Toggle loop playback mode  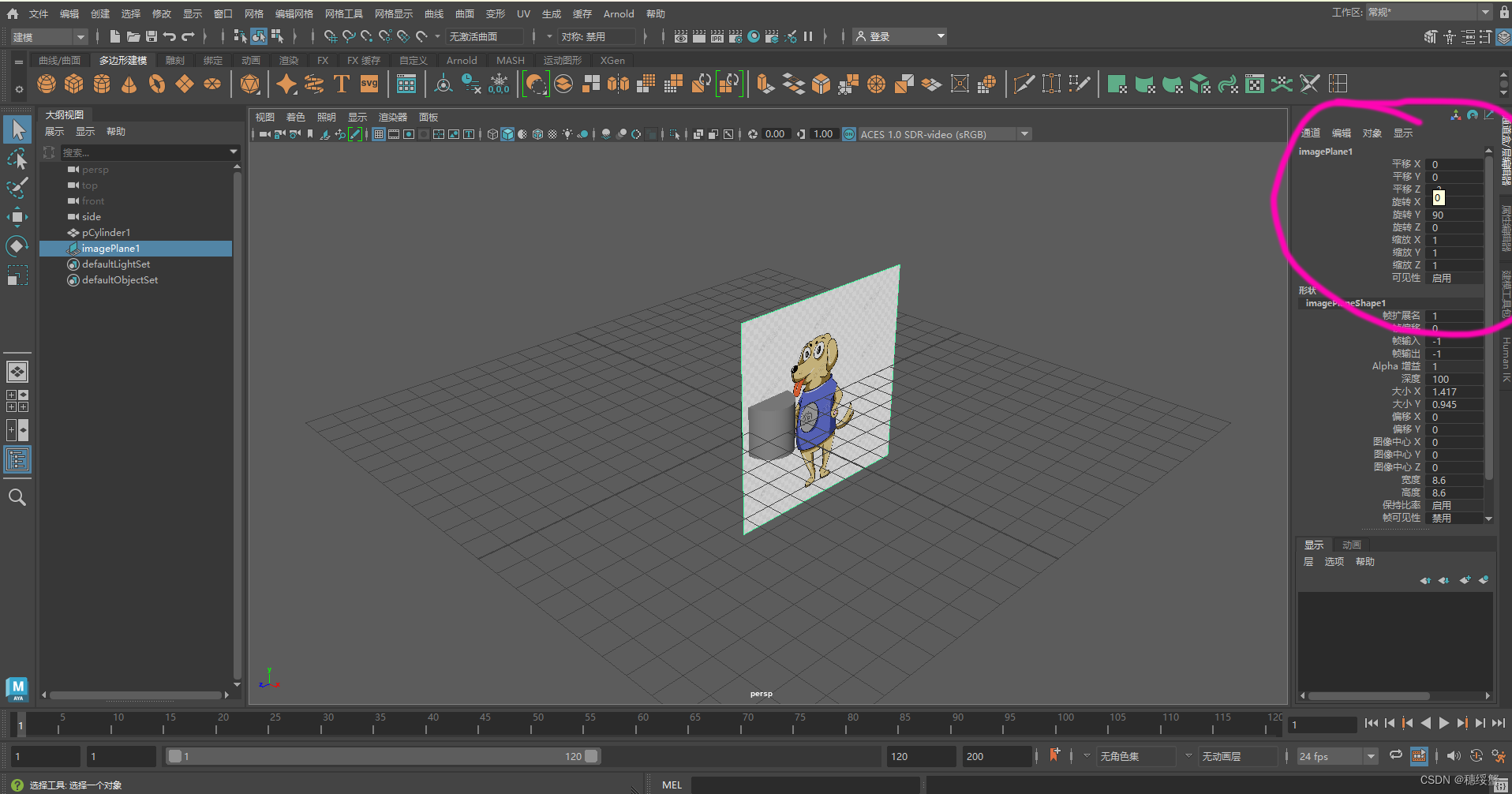[x=1396, y=755]
